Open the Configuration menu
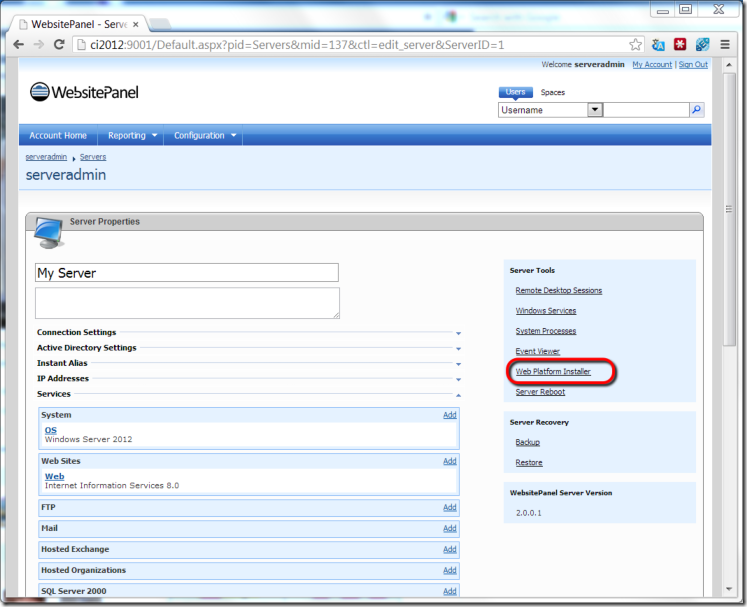The height and width of the screenshot is (607, 747). point(205,136)
